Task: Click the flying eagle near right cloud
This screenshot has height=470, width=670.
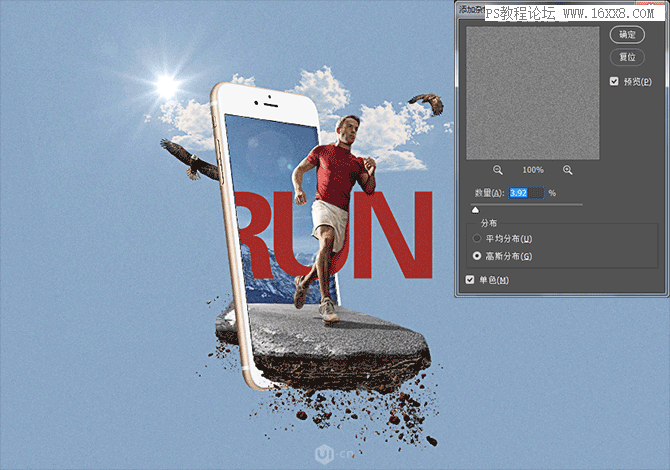Action: point(427,104)
